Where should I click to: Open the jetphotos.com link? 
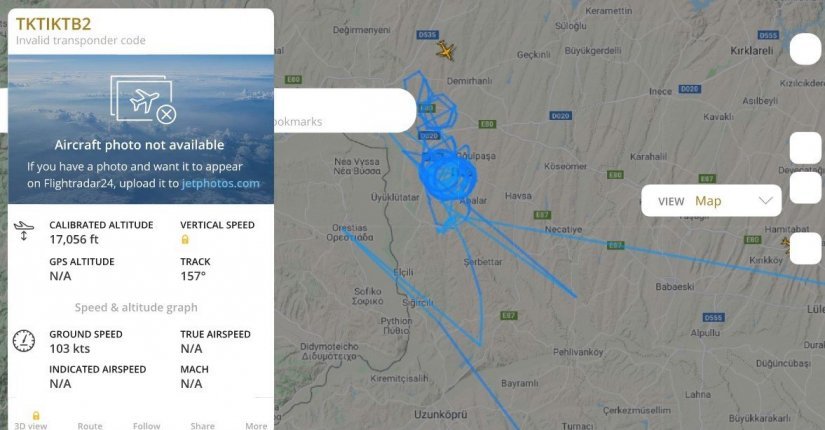coord(221,184)
